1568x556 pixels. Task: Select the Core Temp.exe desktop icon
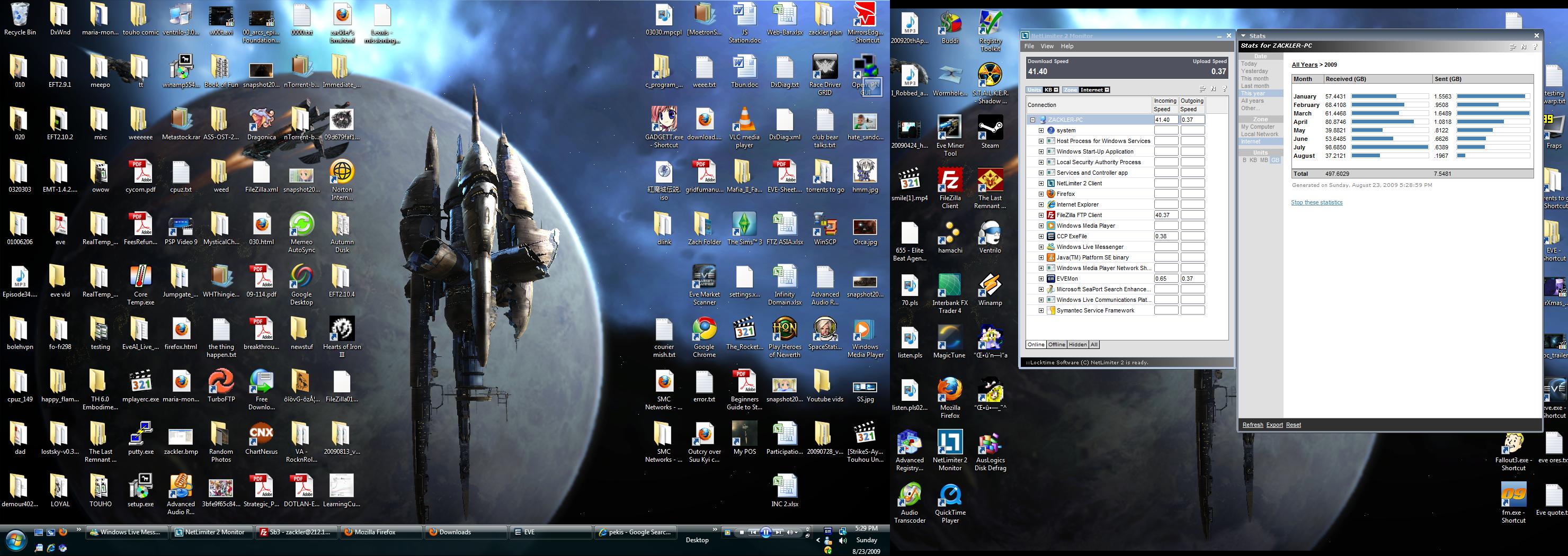[140, 285]
